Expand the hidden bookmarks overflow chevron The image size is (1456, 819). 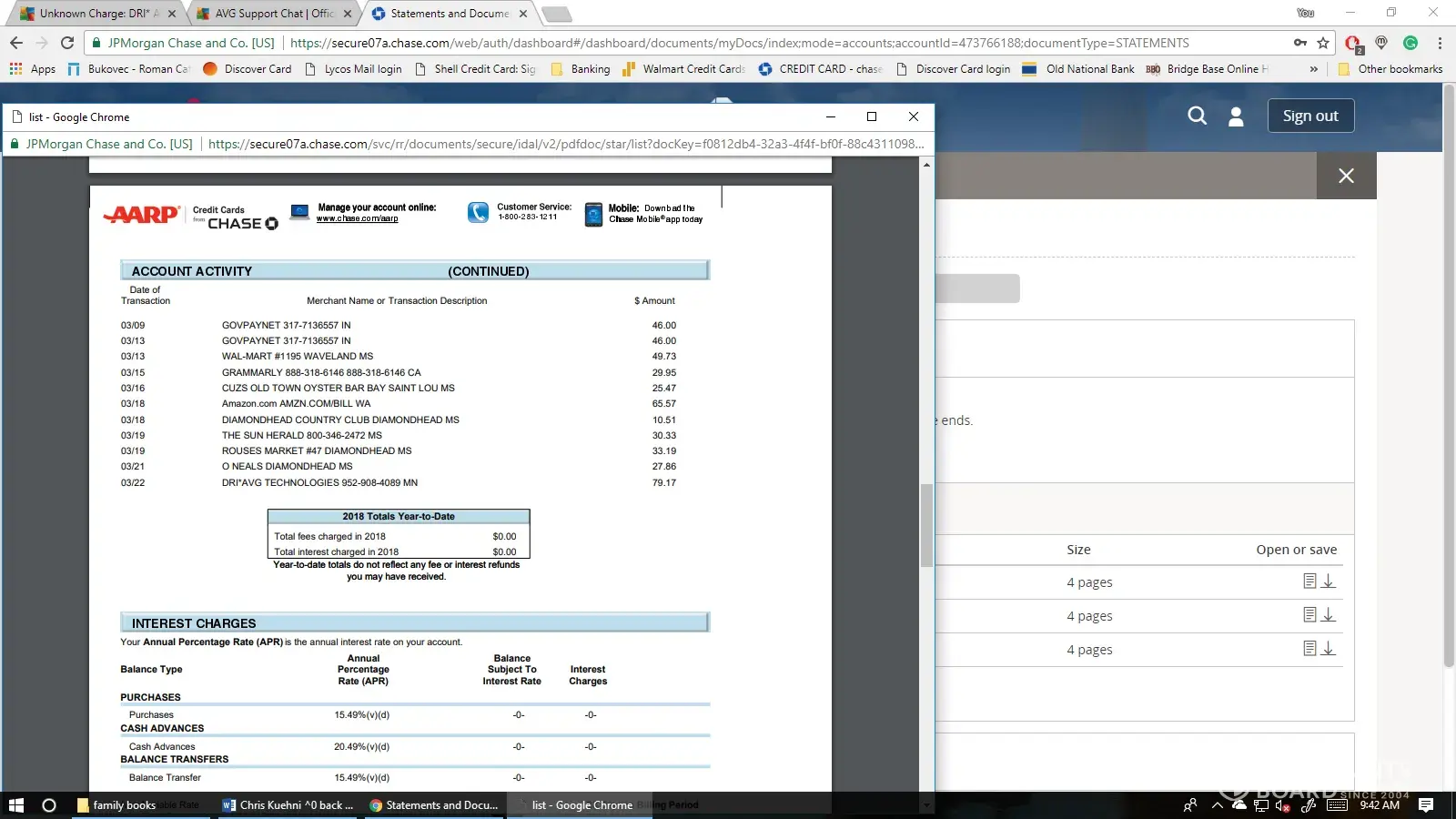[1313, 69]
